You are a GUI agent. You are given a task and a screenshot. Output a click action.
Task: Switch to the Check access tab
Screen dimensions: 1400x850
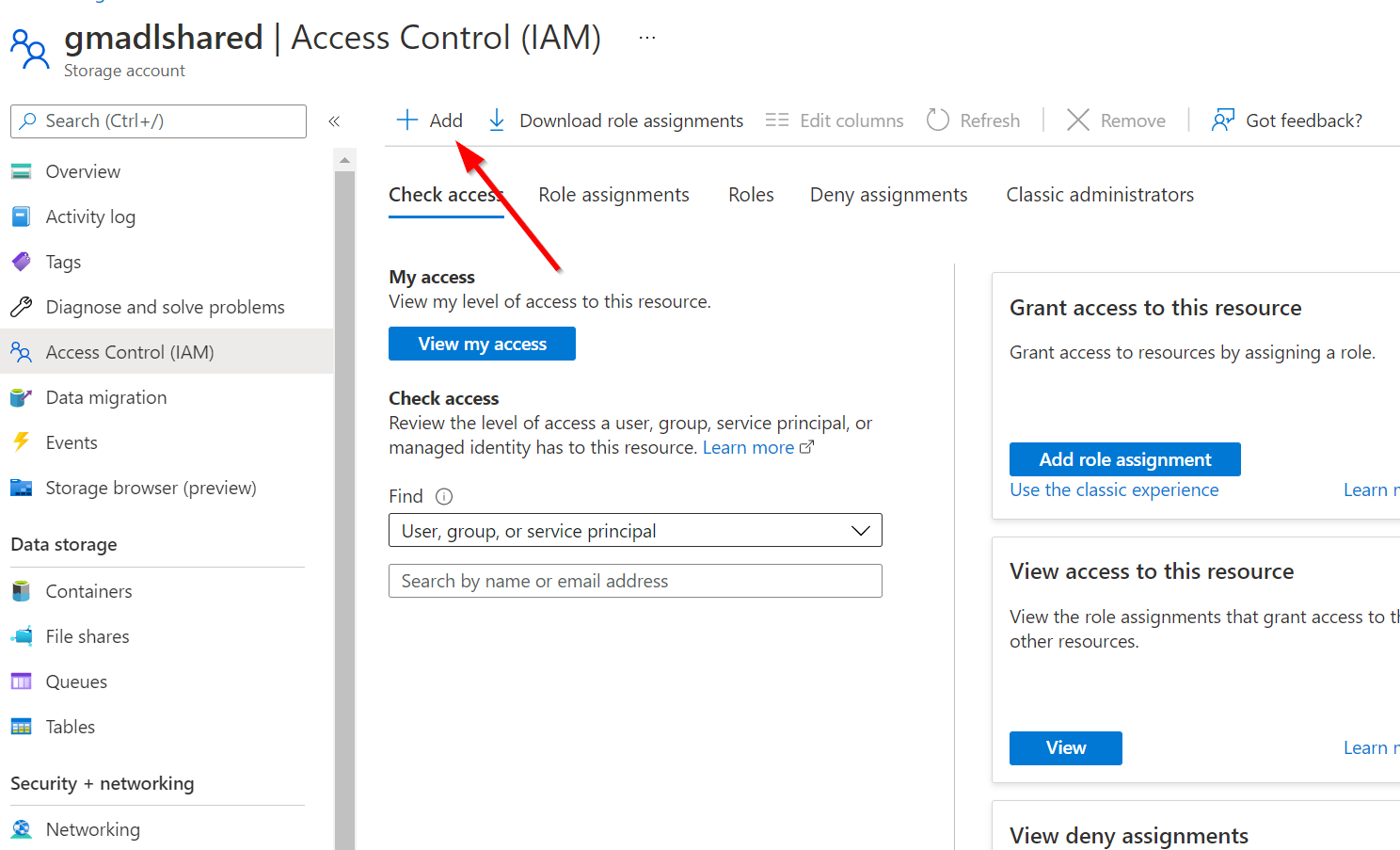pyautogui.click(x=446, y=195)
